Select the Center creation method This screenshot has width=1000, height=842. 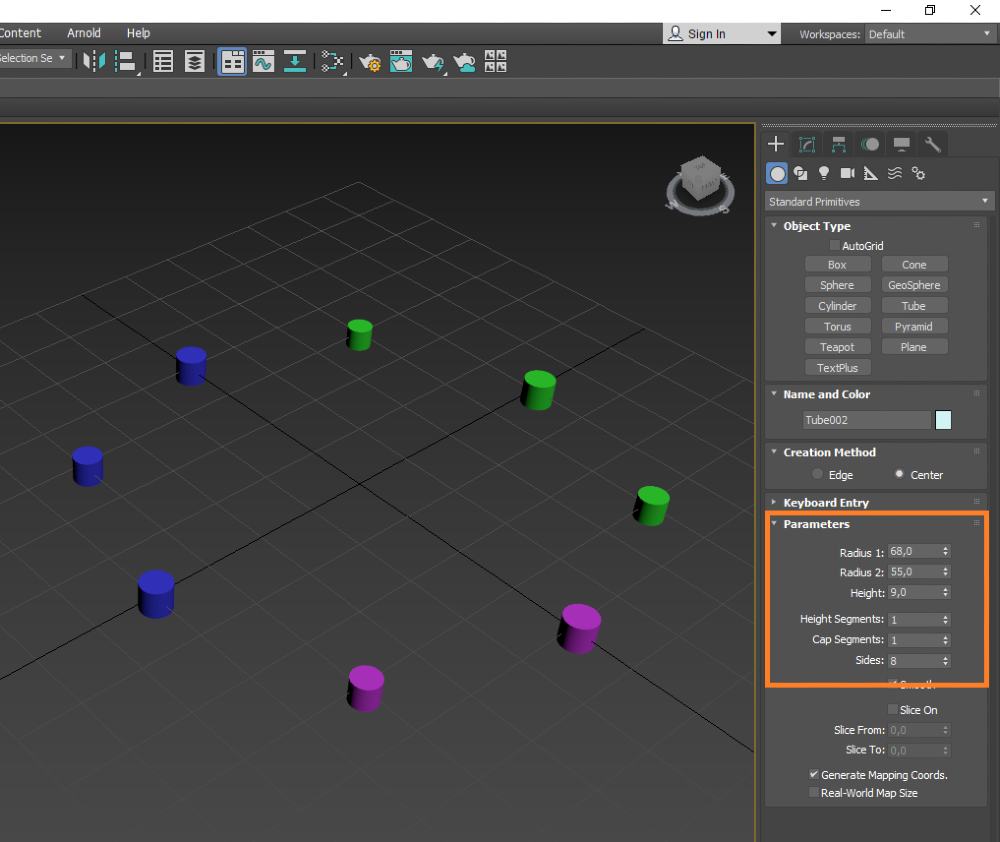click(x=899, y=474)
